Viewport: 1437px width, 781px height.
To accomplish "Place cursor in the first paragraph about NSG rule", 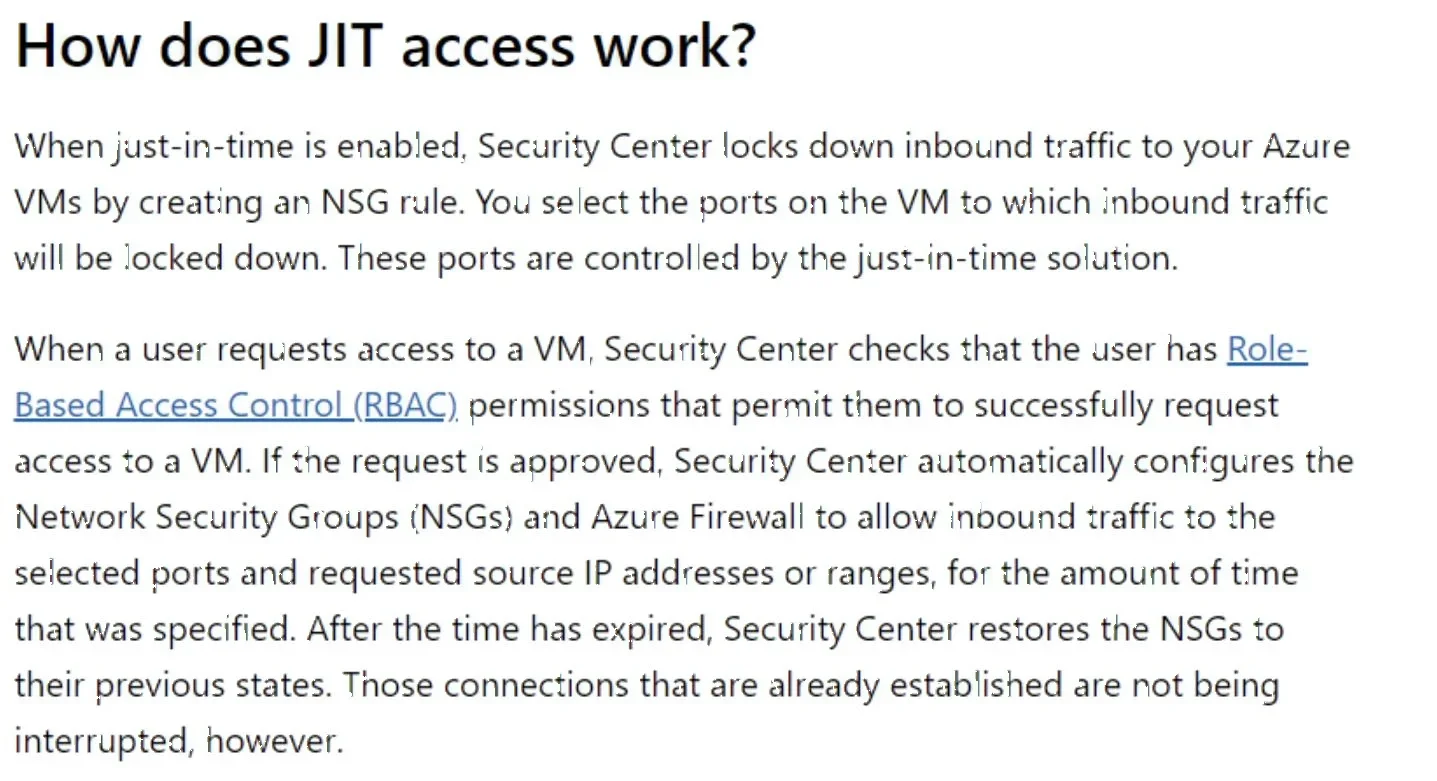I will point(682,202).
